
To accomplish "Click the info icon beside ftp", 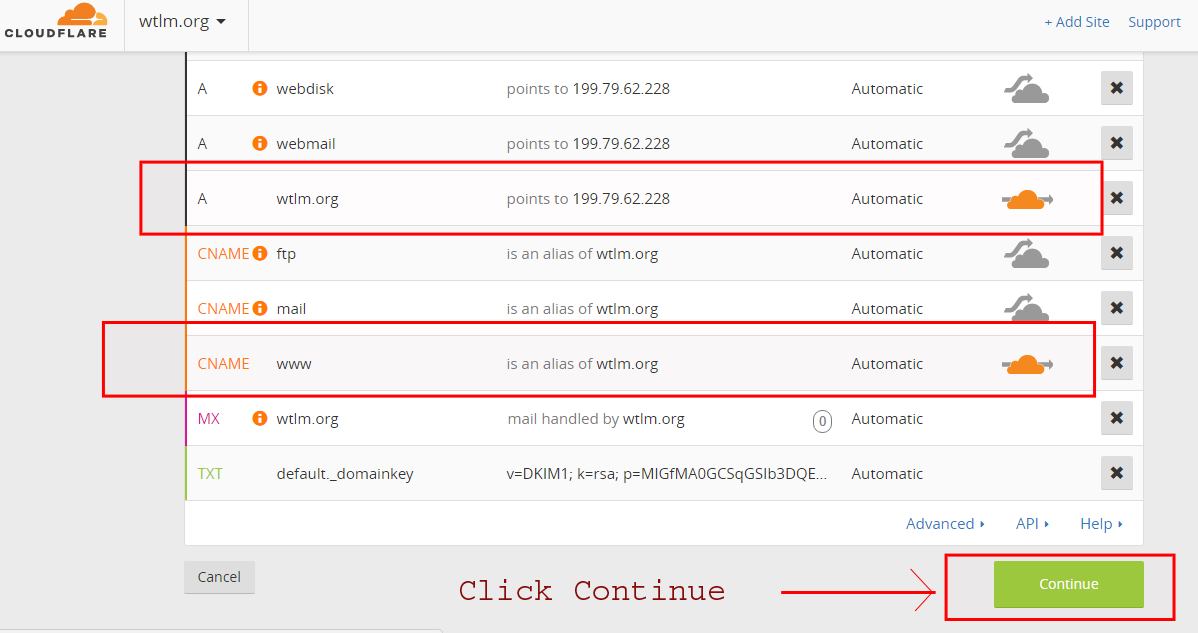I will click(x=260, y=254).
